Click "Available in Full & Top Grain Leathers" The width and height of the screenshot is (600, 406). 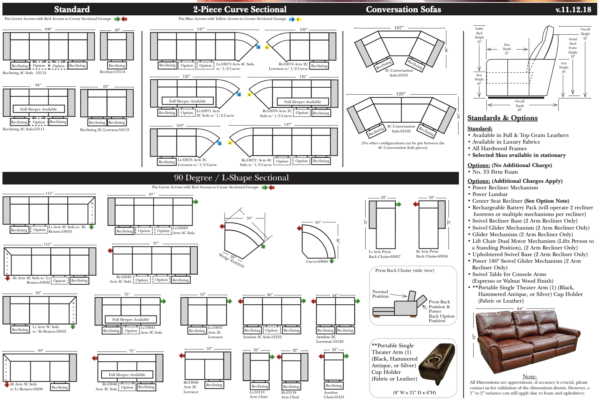point(520,135)
